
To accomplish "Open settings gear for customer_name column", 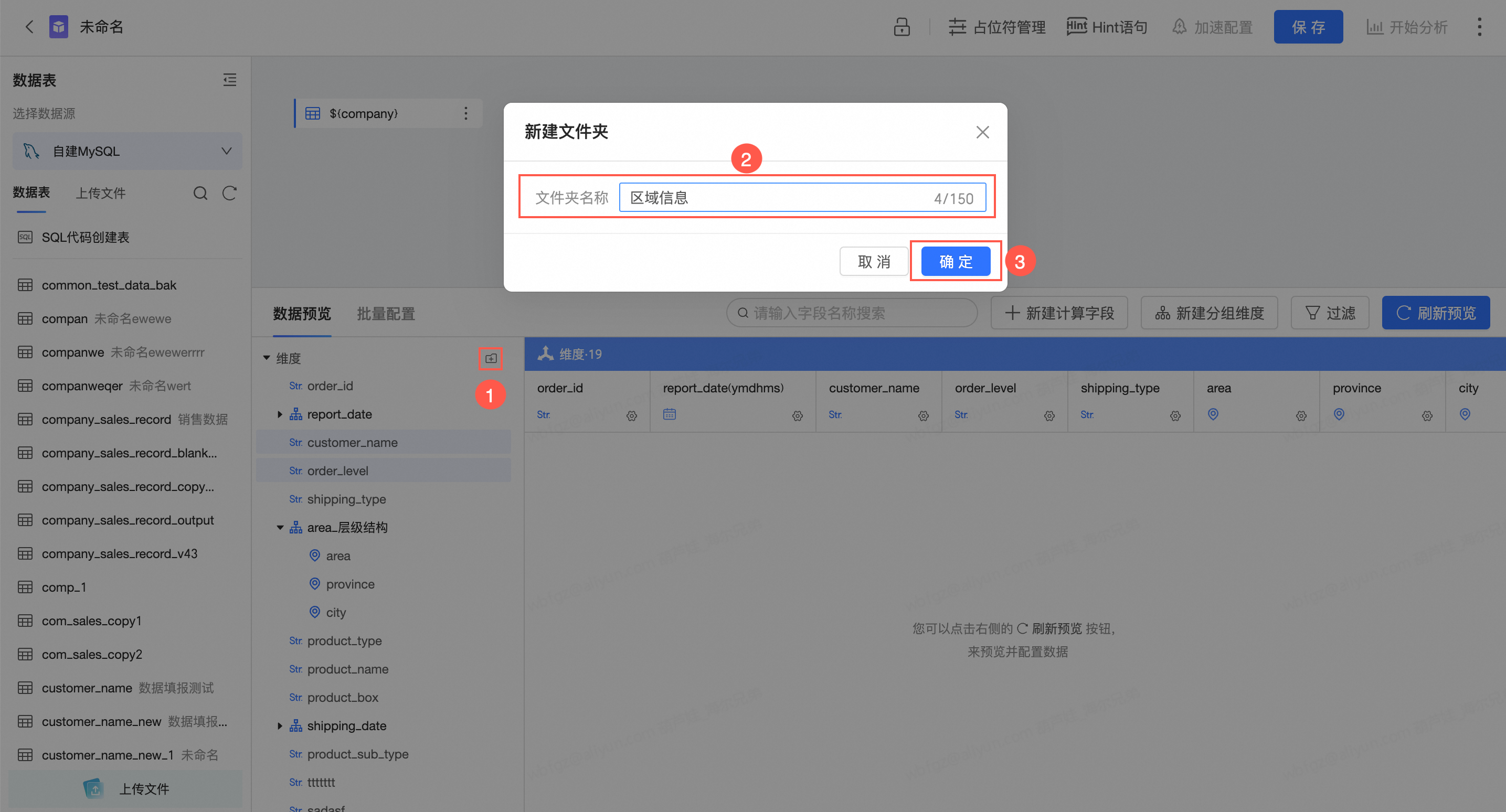I will [923, 415].
